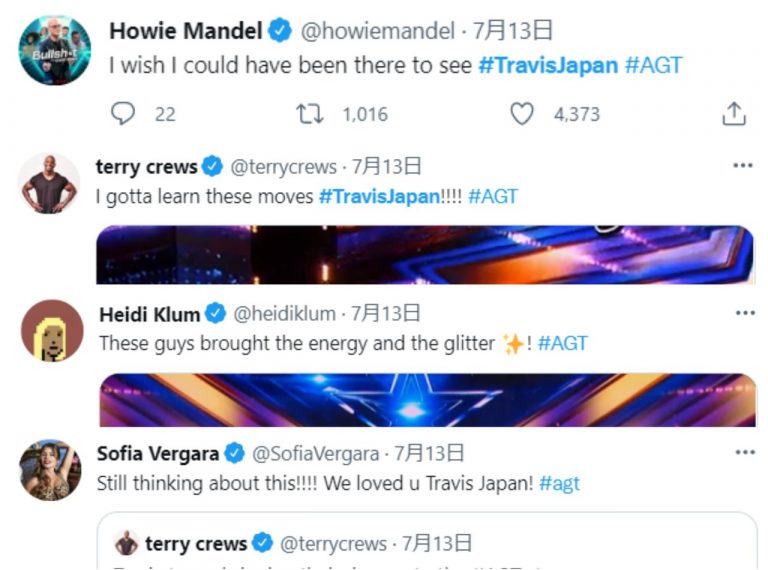This screenshot has height=570, width=768.
Task: Click the #AGT hashtag in Heidi Klum's tweet
Action: tap(562, 343)
